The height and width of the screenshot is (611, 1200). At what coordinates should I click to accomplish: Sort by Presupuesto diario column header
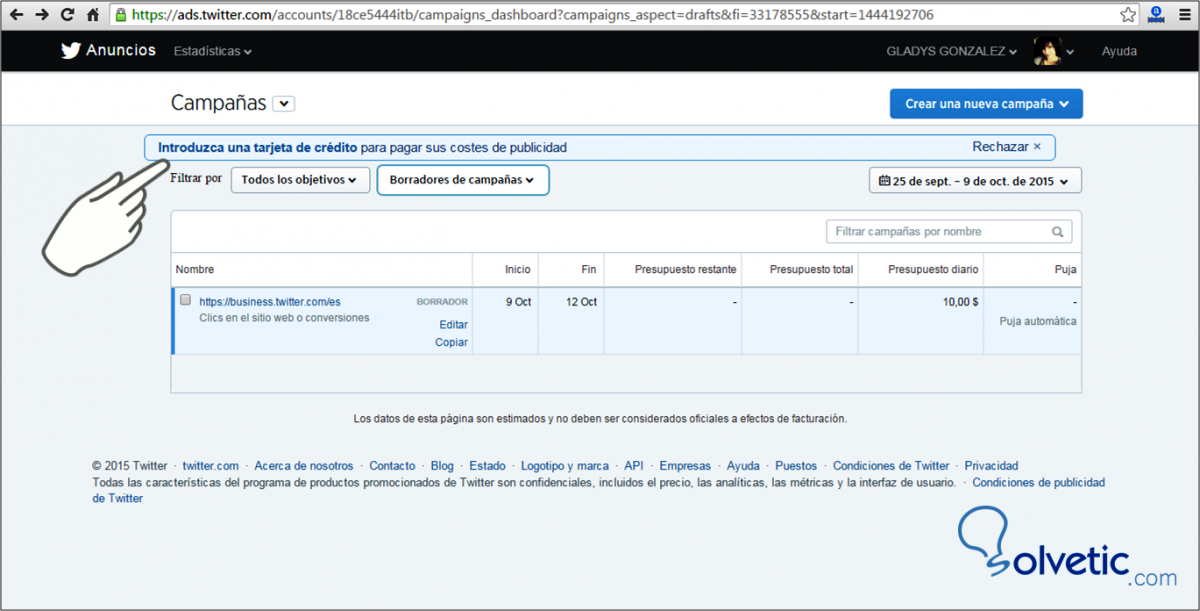pos(934,270)
